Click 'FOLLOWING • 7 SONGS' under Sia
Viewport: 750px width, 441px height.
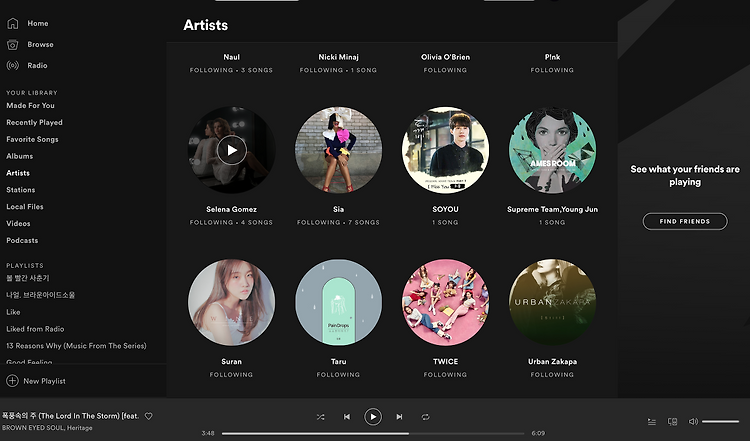[338, 222]
